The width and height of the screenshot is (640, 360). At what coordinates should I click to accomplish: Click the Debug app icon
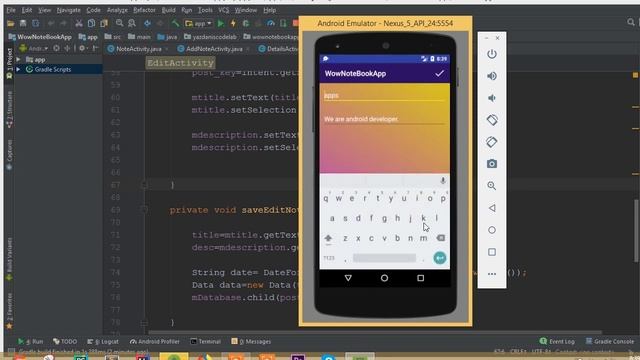[x=246, y=24]
